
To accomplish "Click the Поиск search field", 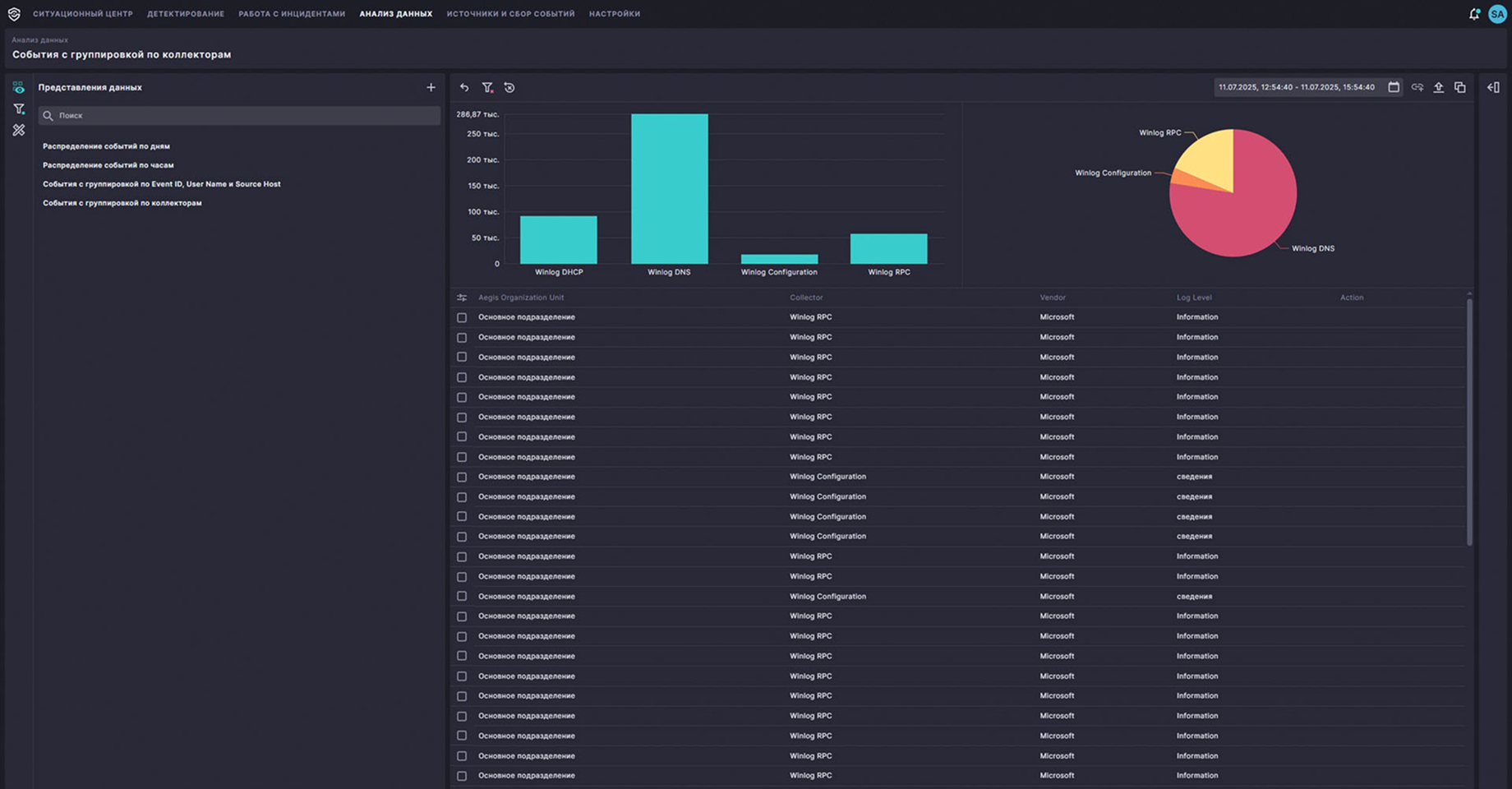I will (x=238, y=116).
